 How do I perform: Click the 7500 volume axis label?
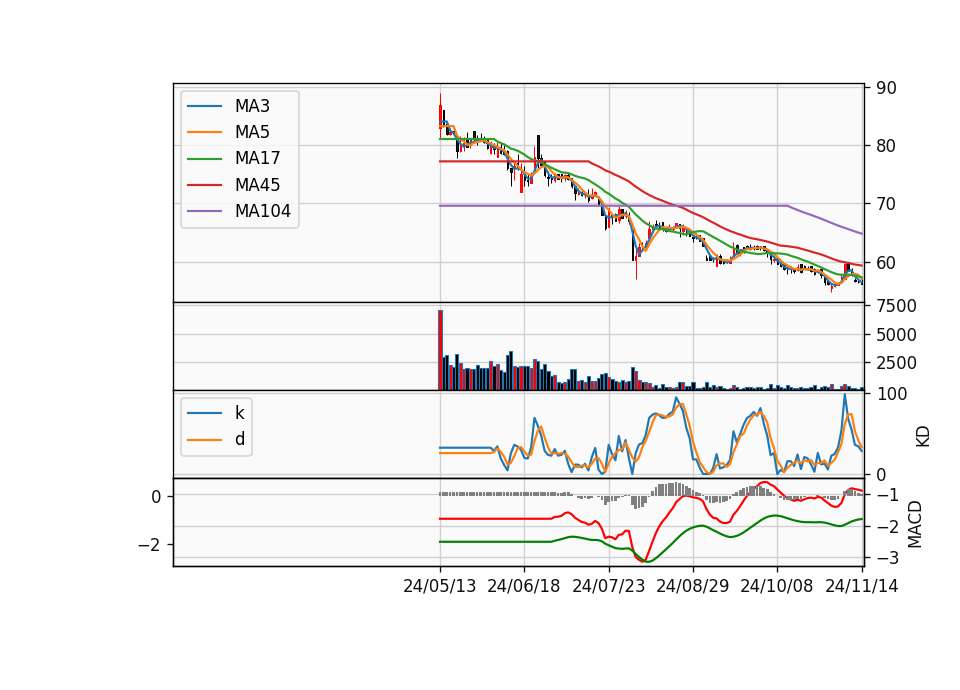pyautogui.click(x=896, y=306)
